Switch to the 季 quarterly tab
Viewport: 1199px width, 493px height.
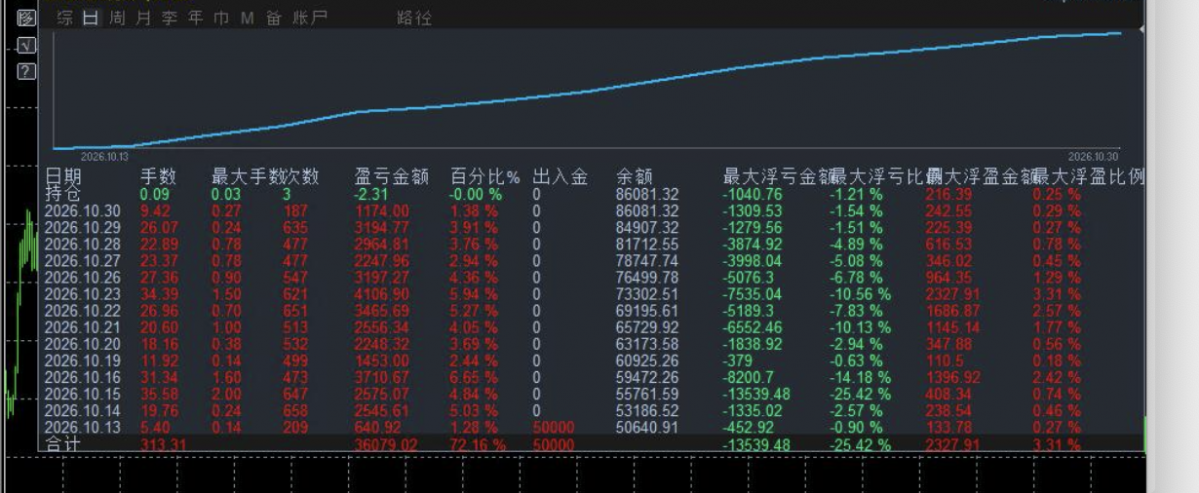pos(169,18)
